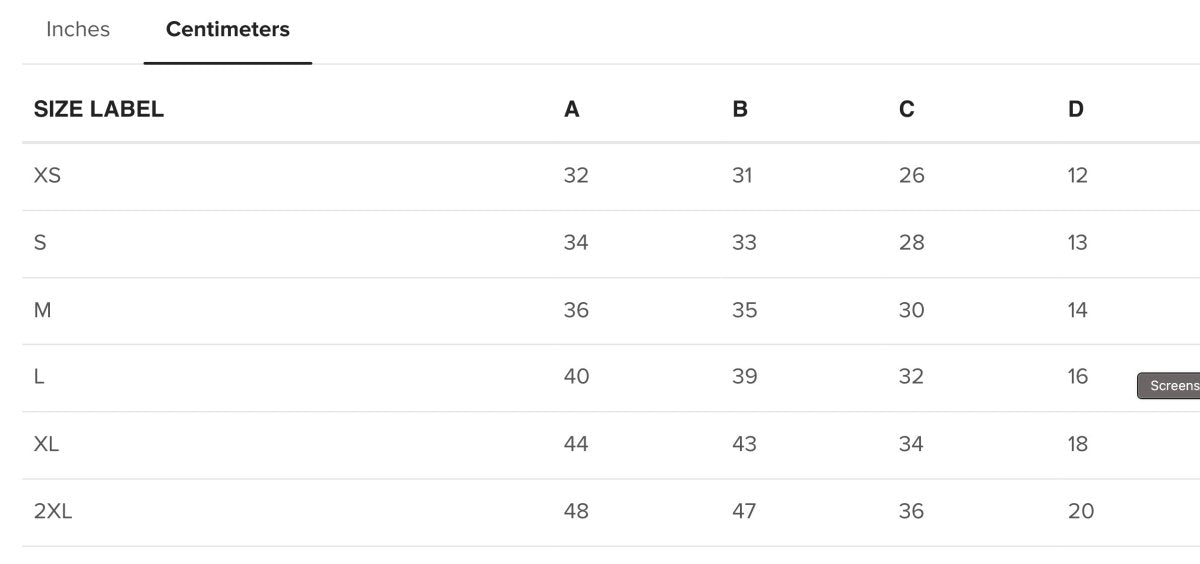The image size is (1200, 564).
Task: Select the M size row label
Action: pos(42,310)
